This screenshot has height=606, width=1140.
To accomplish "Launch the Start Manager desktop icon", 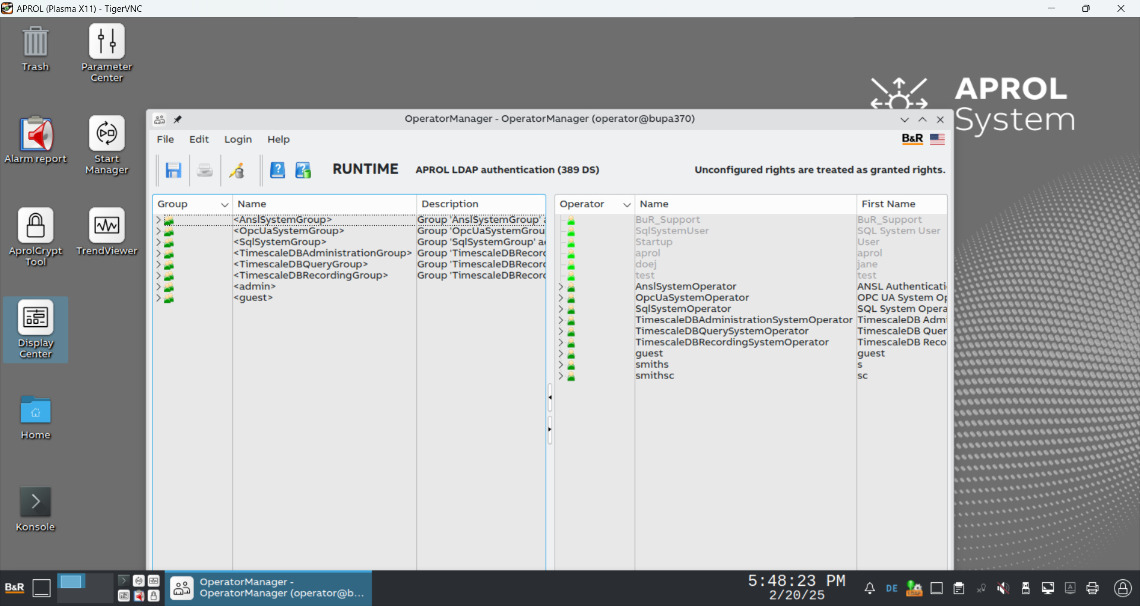I will click(107, 134).
